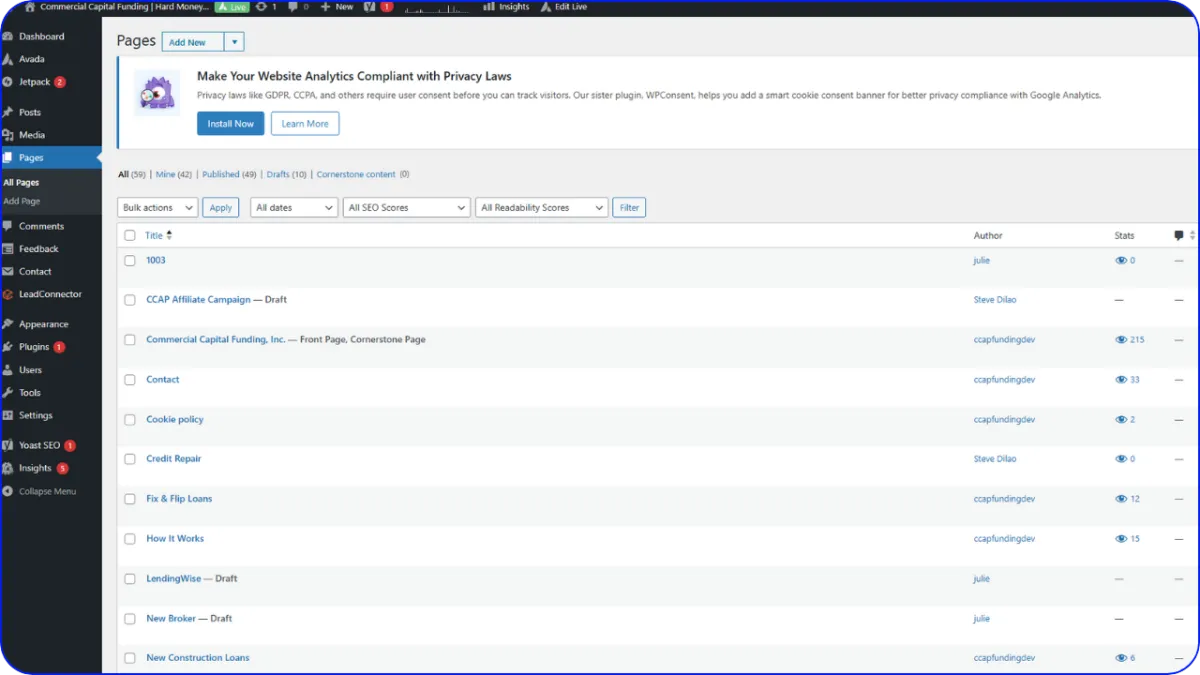Screen dimensions: 1200x675
Task: Select the How It Works checkbox
Action: 129,539
